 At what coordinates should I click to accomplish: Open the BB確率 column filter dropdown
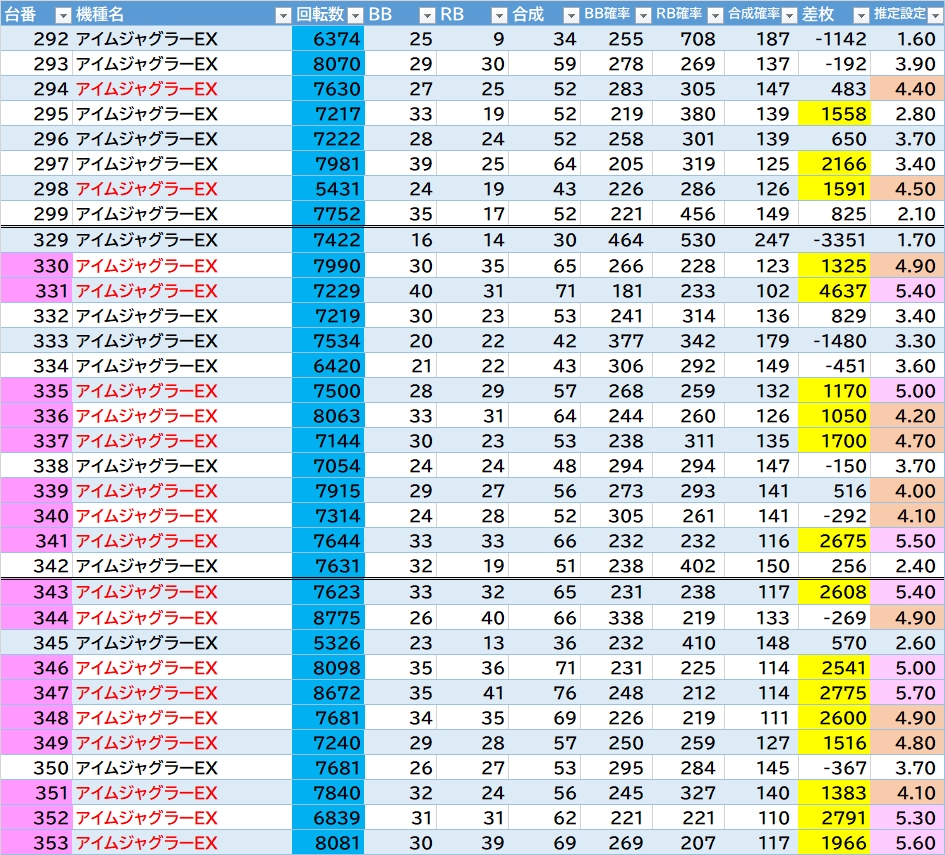643,15
